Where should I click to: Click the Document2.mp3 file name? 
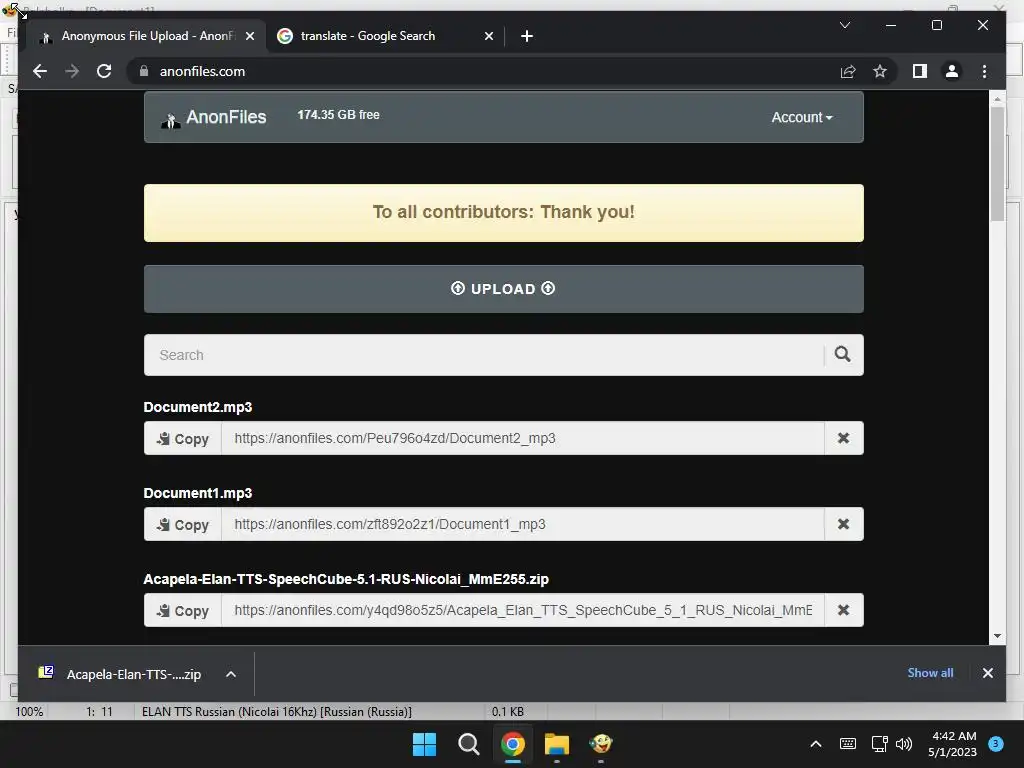point(198,407)
